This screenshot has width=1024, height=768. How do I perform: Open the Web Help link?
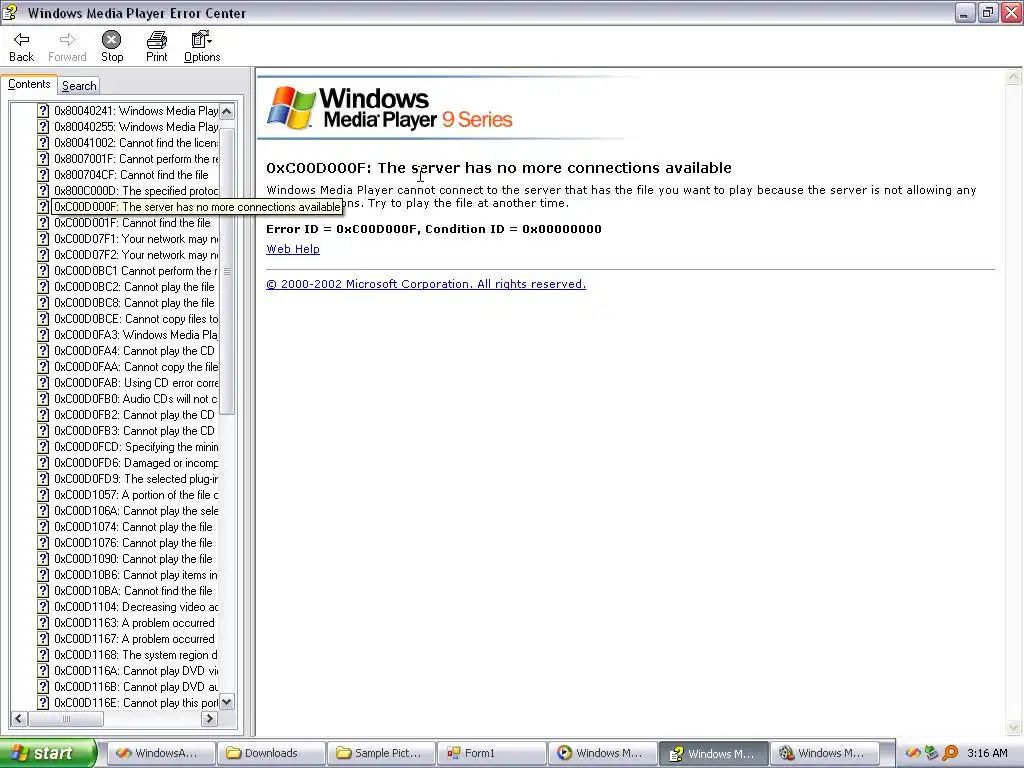coord(293,249)
